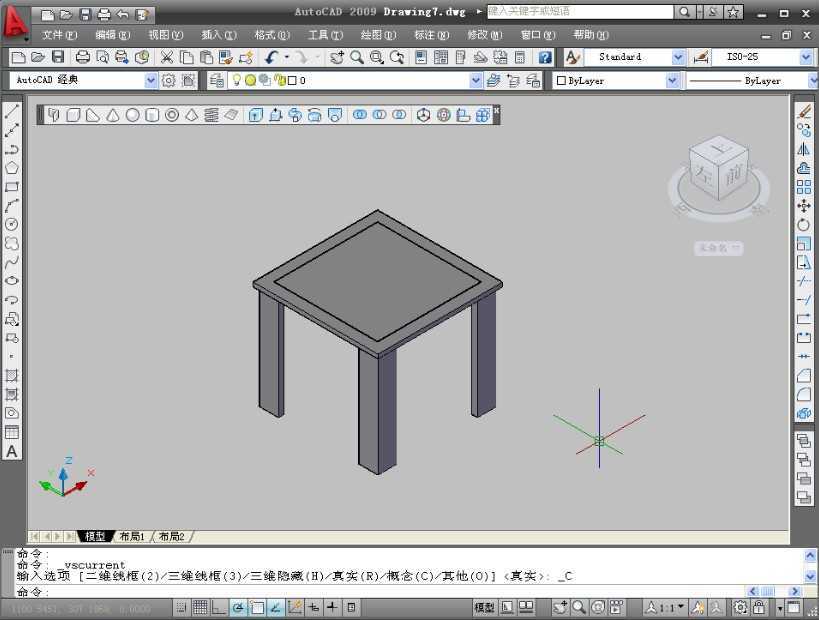Toggle Grid display in status bar
The width and height of the screenshot is (819, 620).
[x=200, y=607]
